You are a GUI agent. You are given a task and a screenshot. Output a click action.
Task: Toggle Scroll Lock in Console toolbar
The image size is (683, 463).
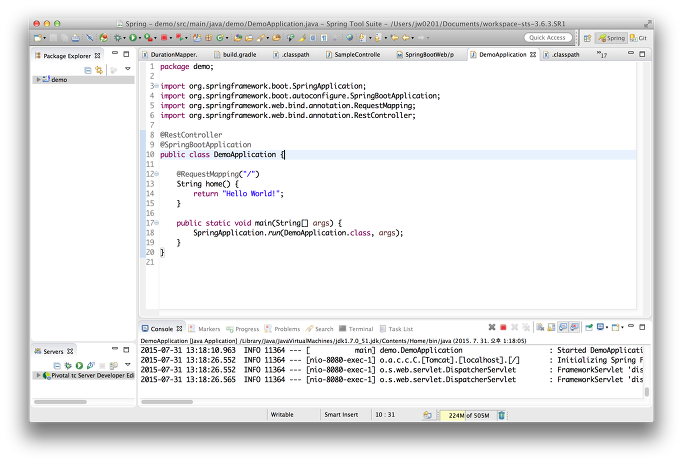[x=551, y=327]
